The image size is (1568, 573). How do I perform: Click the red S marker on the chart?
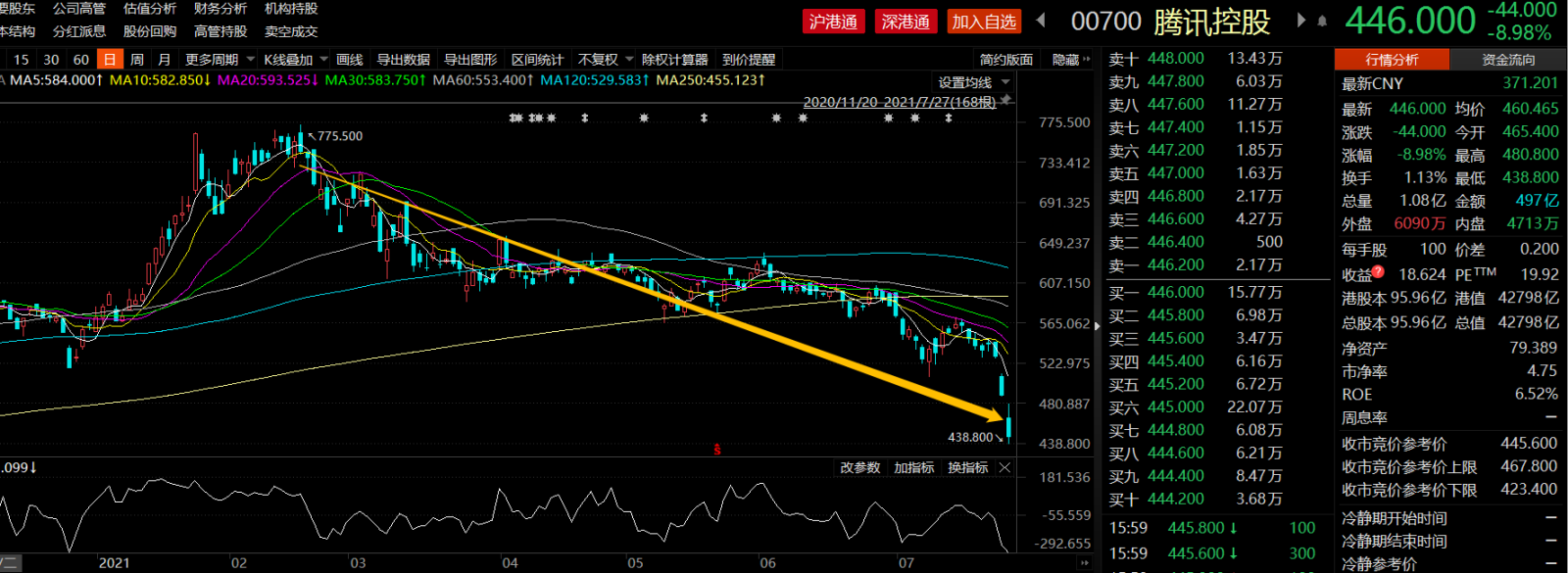tap(717, 450)
